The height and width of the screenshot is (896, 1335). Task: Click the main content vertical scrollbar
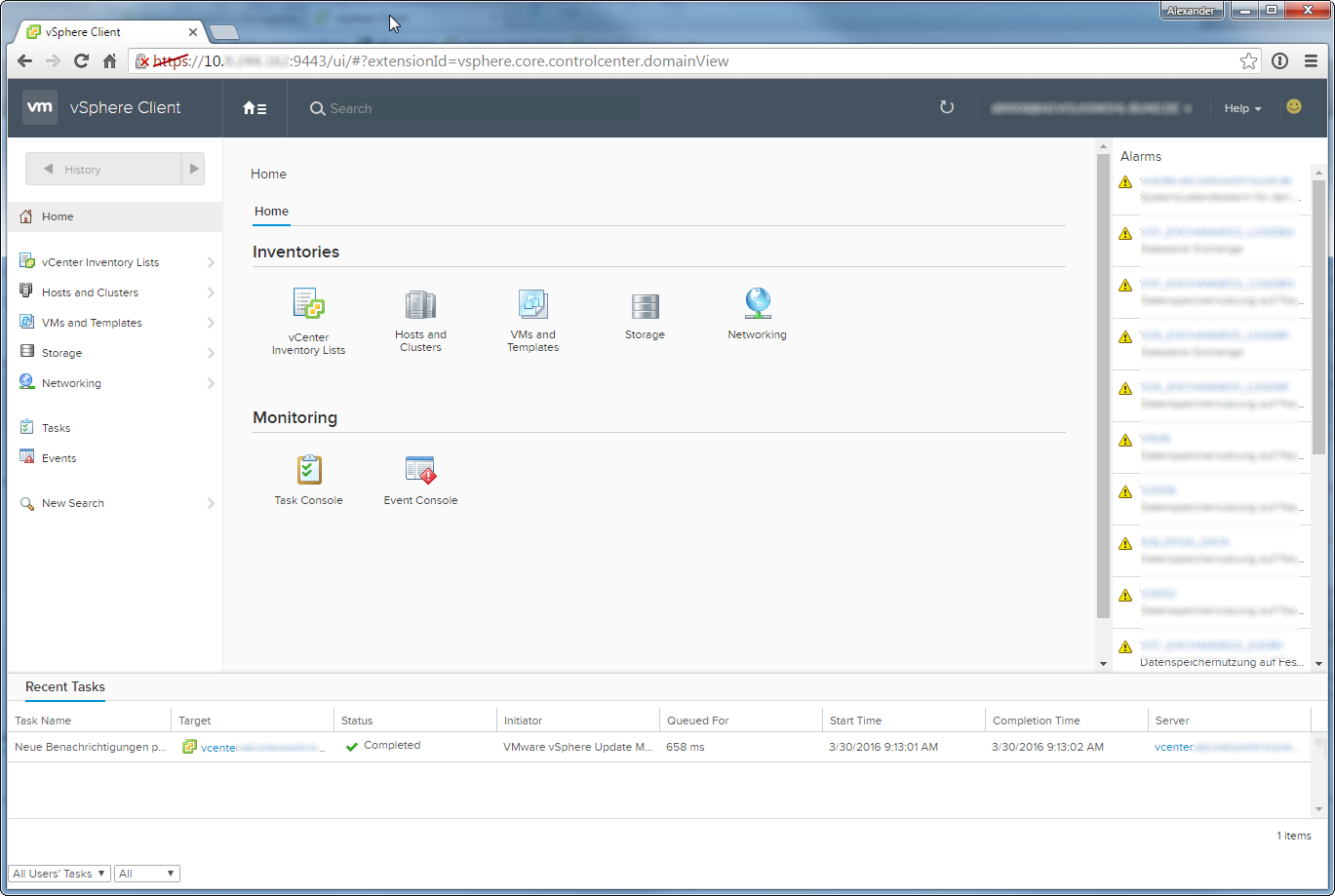1104,385
